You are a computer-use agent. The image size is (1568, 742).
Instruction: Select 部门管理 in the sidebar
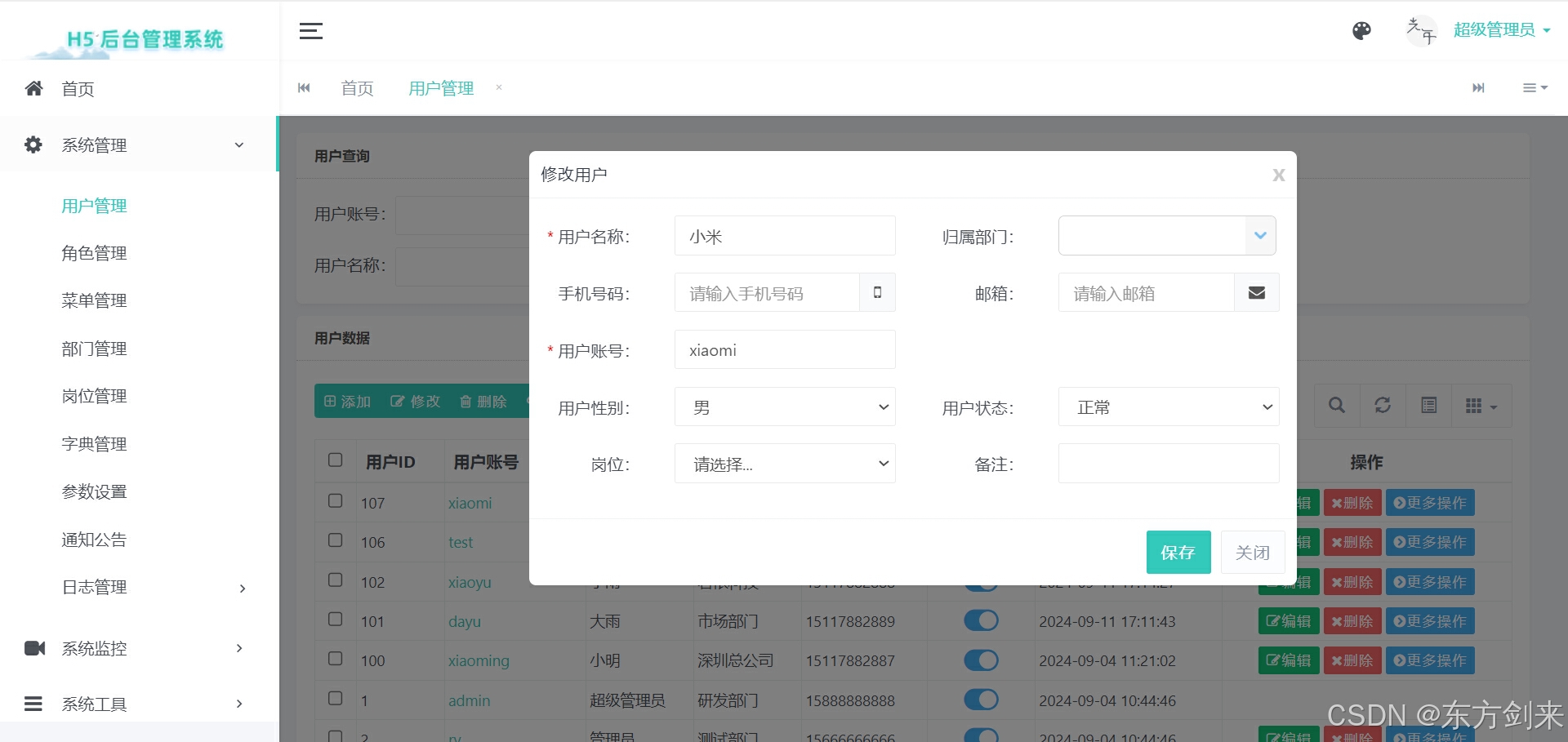coord(94,349)
